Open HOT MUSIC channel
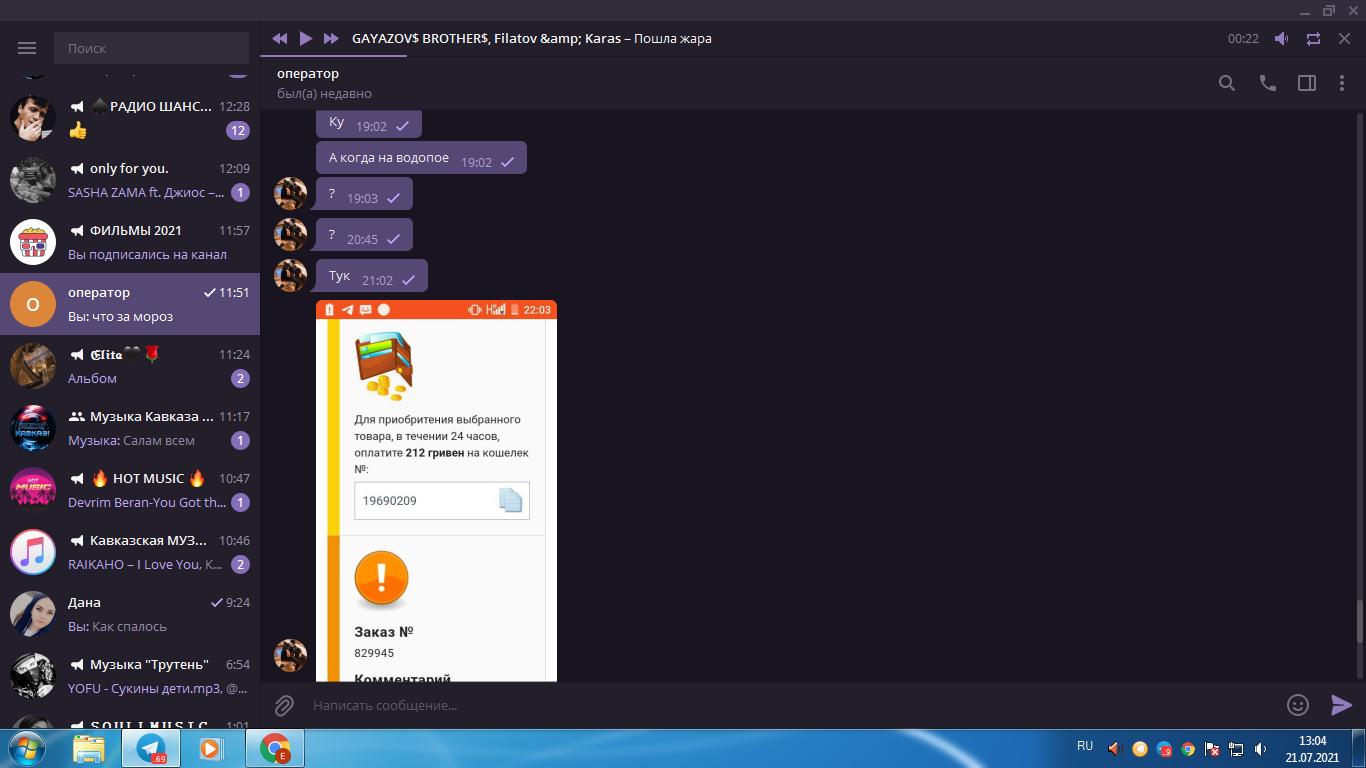 pos(130,490)
